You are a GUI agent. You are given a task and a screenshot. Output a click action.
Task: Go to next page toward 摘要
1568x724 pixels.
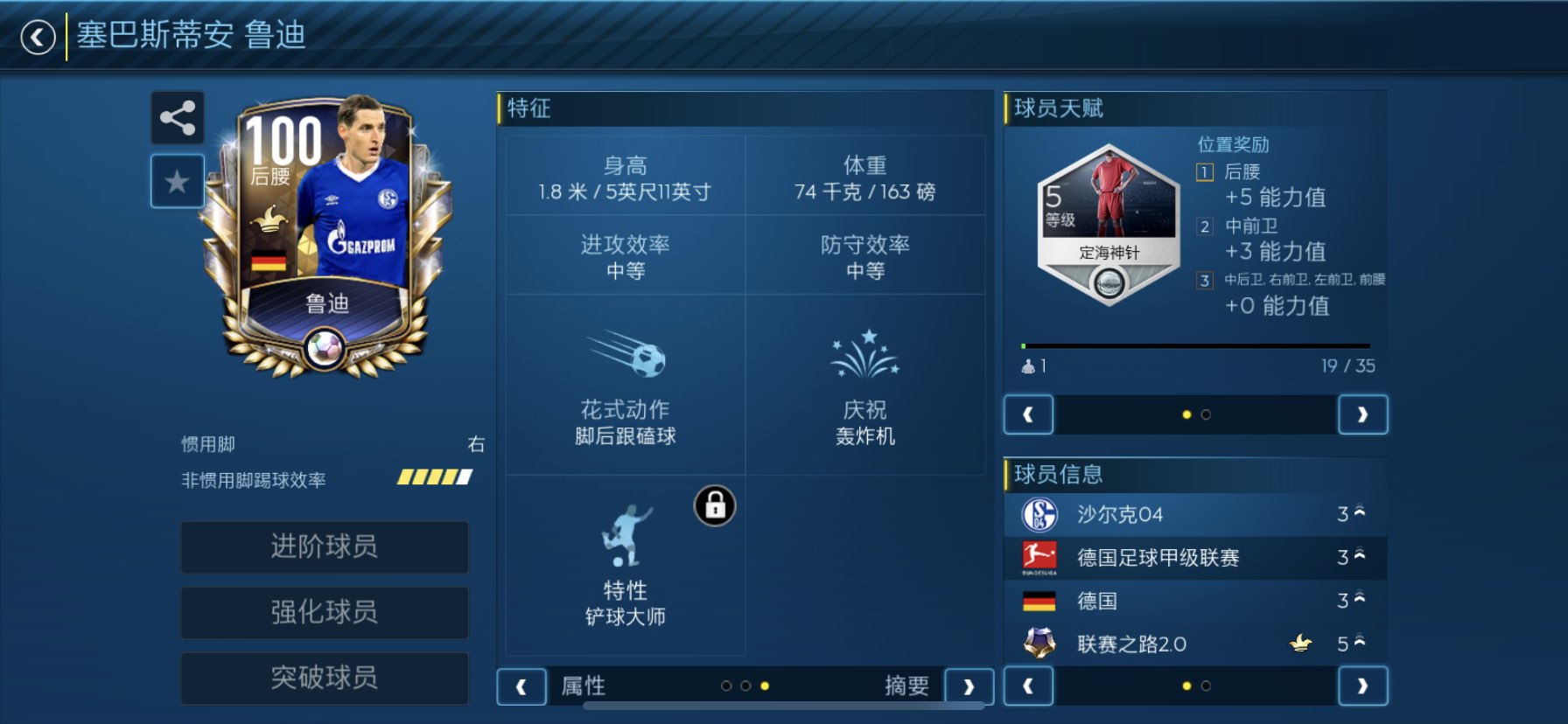point(969,686)
